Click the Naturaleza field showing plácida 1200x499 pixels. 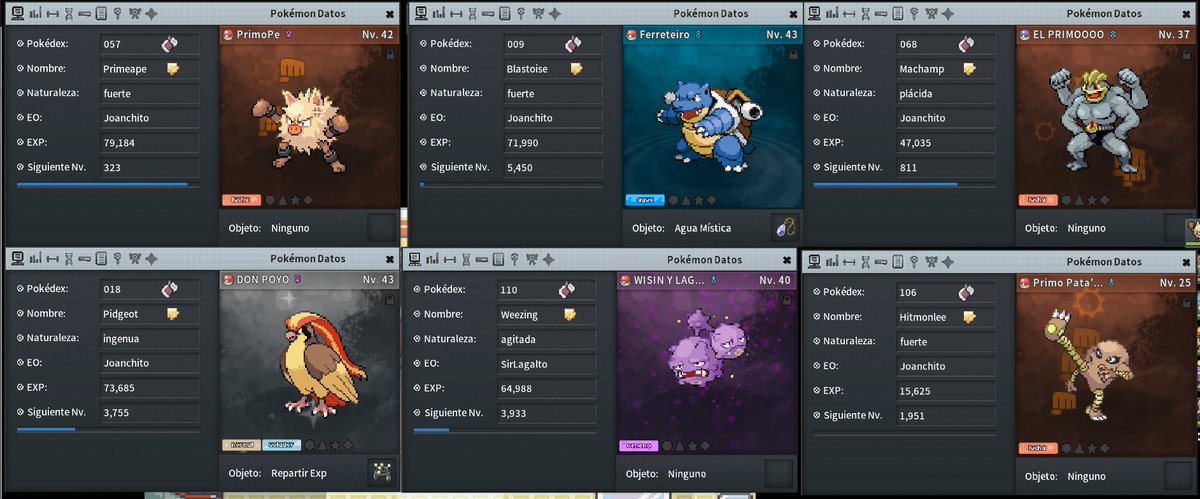945,93
